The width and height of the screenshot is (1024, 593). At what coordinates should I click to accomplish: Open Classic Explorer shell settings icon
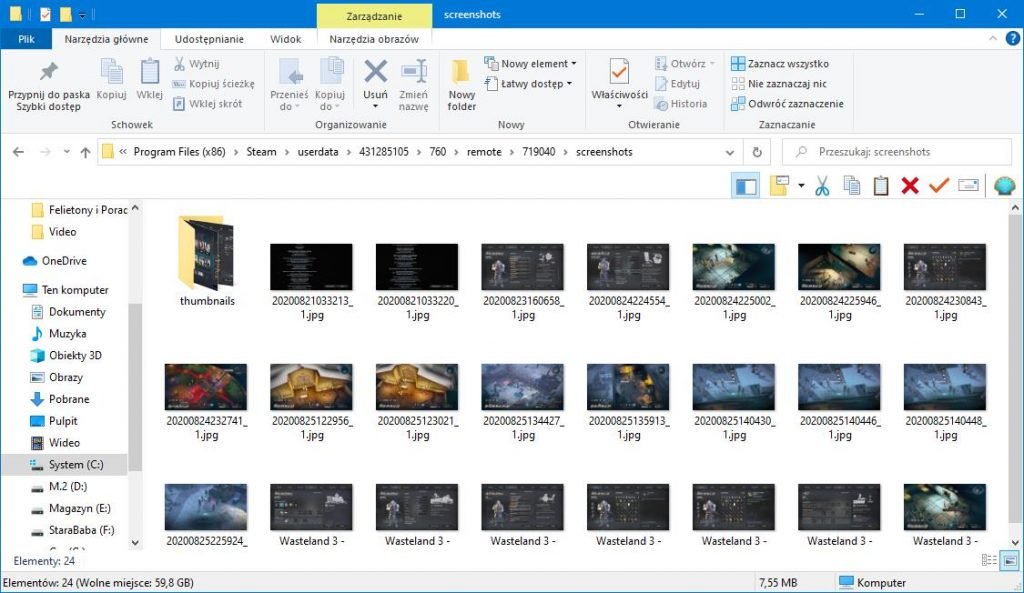1004,186
